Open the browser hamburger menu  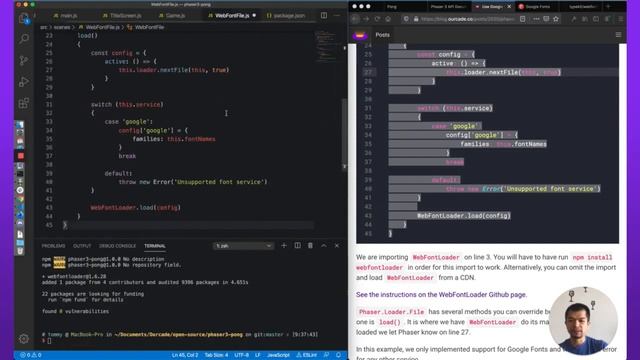point(621,19)
